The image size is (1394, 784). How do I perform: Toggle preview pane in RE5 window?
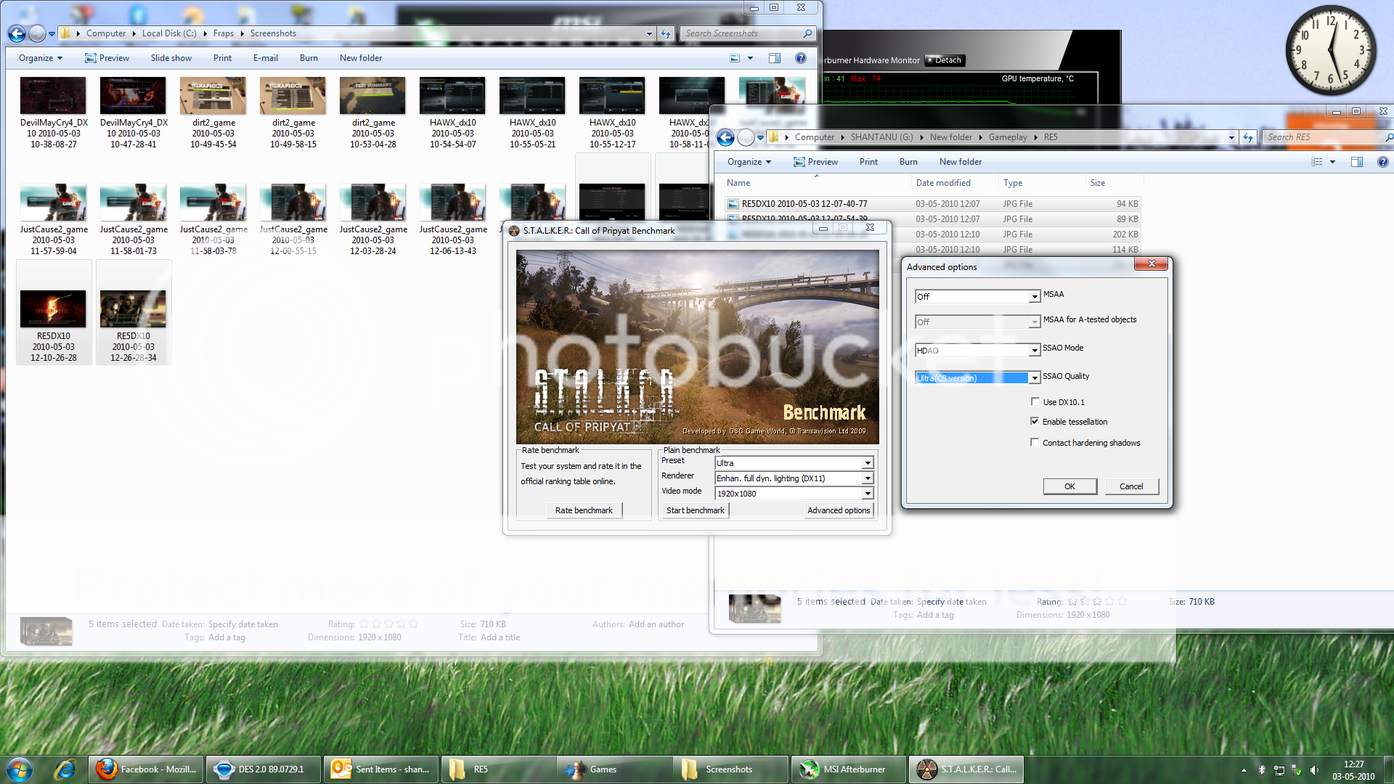click(1357, 162)
